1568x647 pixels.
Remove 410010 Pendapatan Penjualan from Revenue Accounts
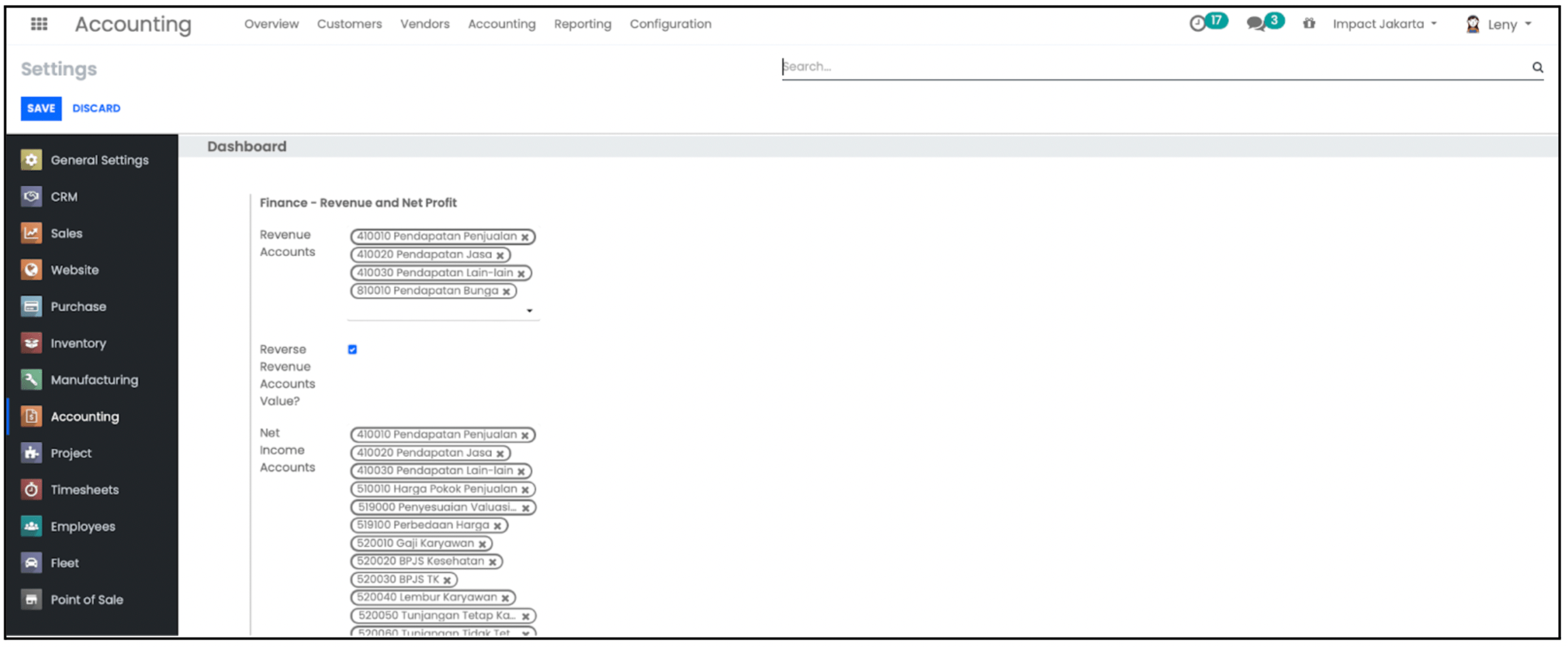[x=525, y=237]
